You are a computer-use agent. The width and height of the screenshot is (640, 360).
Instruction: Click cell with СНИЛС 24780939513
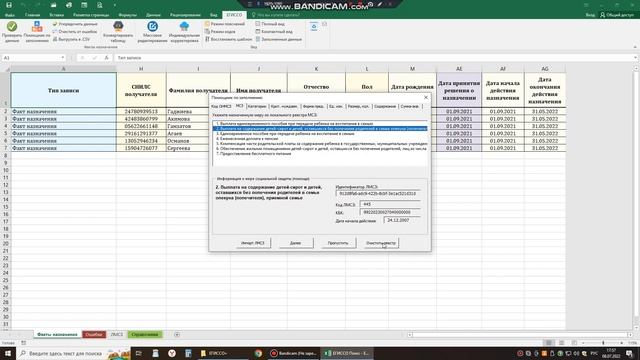click(x=141, y=111)
